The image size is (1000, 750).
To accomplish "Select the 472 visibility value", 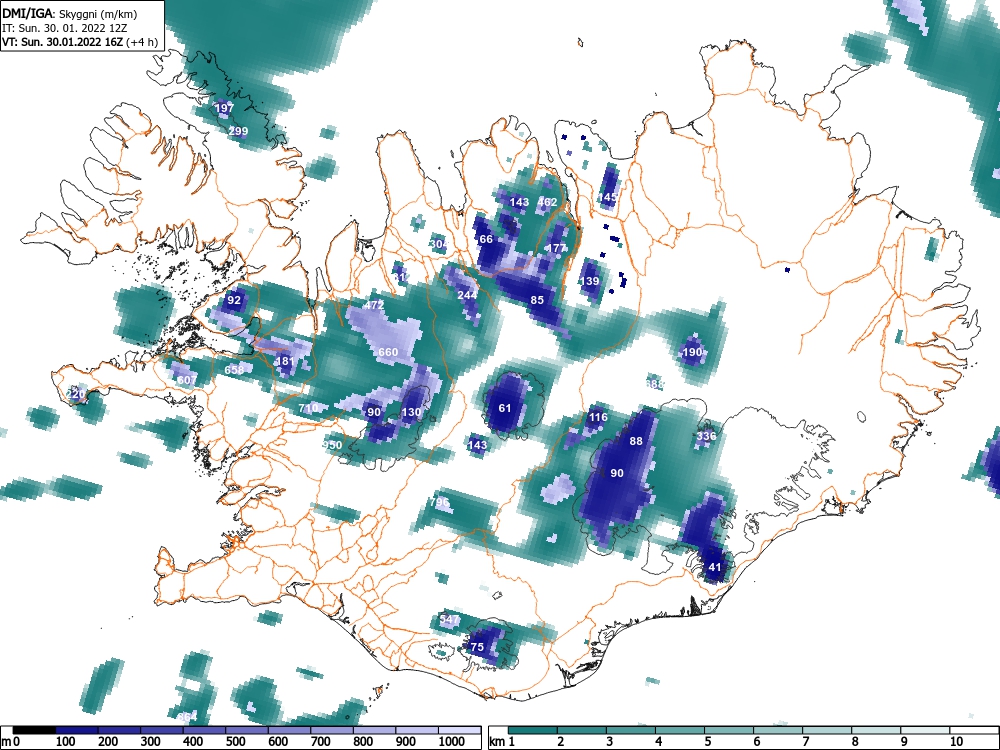I will 374,305.
